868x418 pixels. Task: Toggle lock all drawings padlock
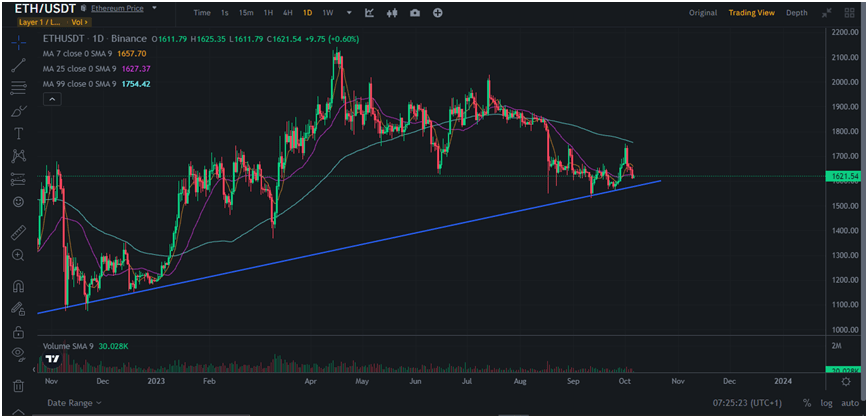coord(18,332)
